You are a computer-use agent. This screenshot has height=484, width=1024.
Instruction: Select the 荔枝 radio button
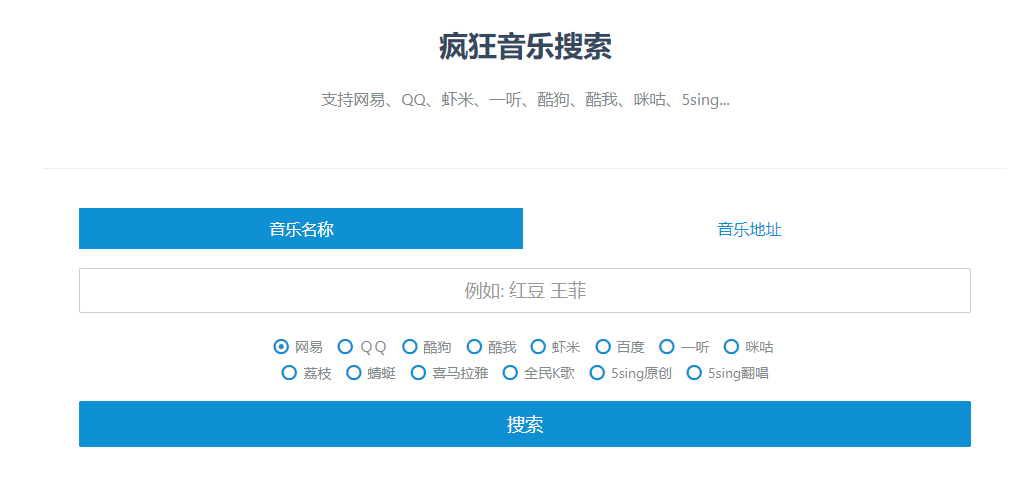pos(289,373)
